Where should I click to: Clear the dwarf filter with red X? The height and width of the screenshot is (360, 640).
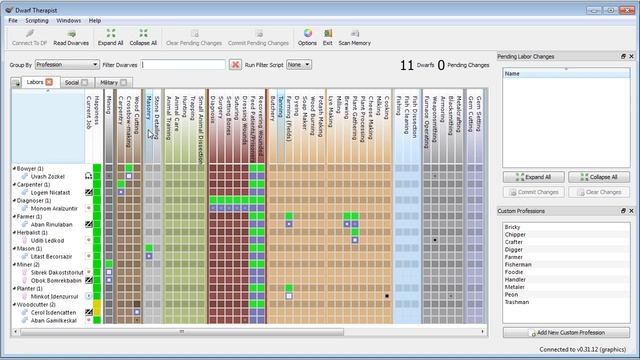[235, 64]
